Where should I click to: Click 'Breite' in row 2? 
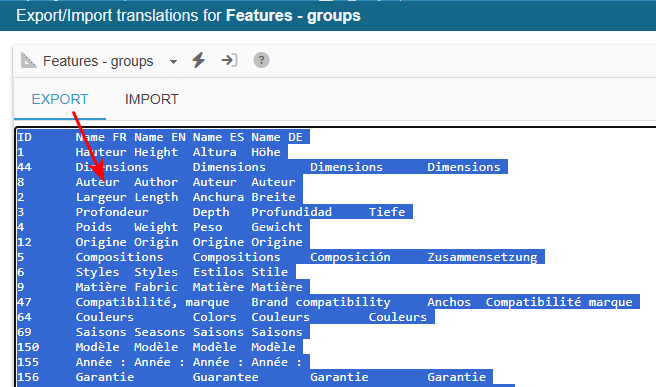click(x=274, y=197)
